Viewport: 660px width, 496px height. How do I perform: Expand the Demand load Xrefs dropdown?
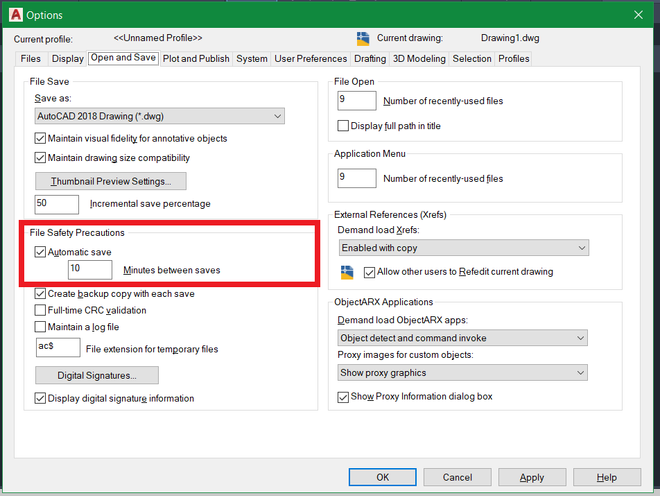tap(464, 248)
